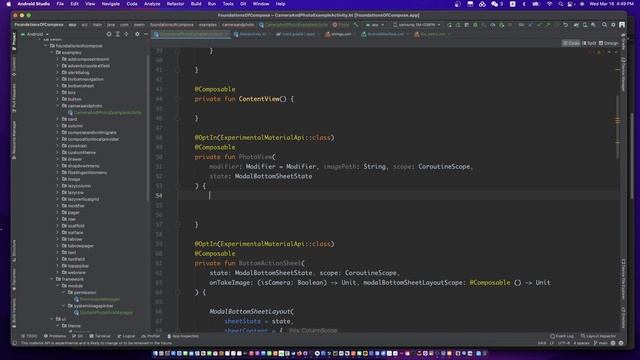Viewport: 640px width, 360px height.
Task: Click the build hammer icon in toolbar
Action: (356, 25)
